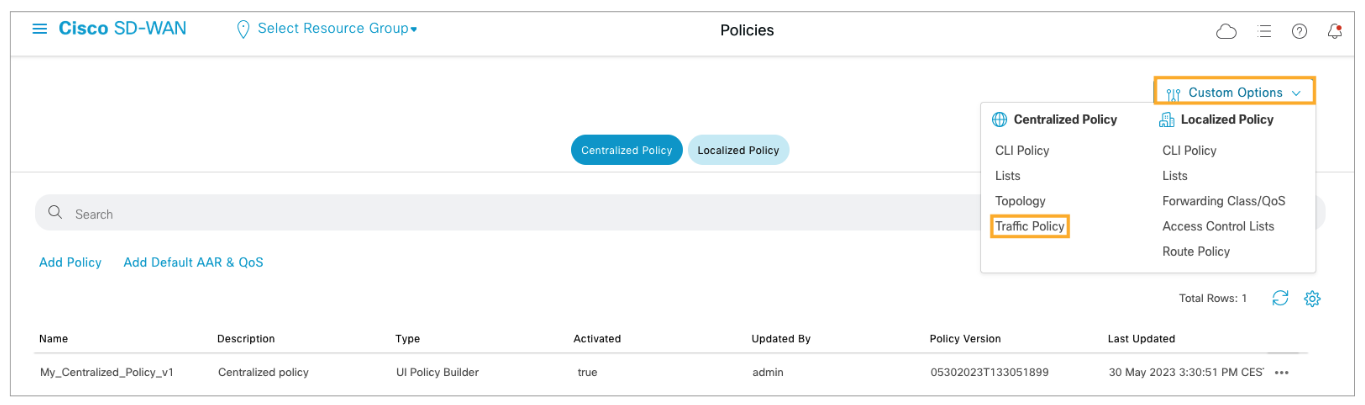Click the search magnifier icon
Viewport: 1365px width, 405px height.
pos(56,213)
